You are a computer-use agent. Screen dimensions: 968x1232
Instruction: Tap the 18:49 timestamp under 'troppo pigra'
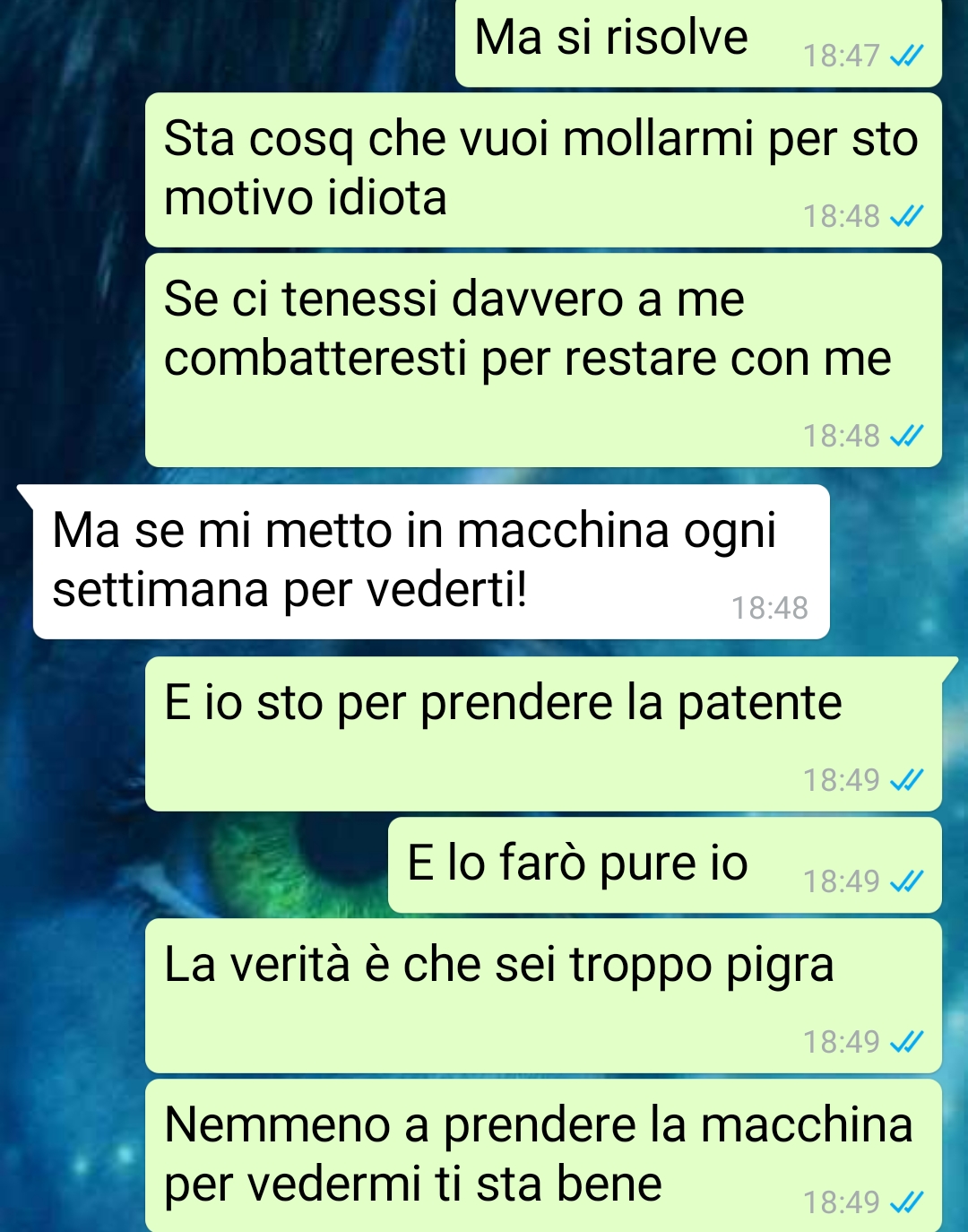841,1042
